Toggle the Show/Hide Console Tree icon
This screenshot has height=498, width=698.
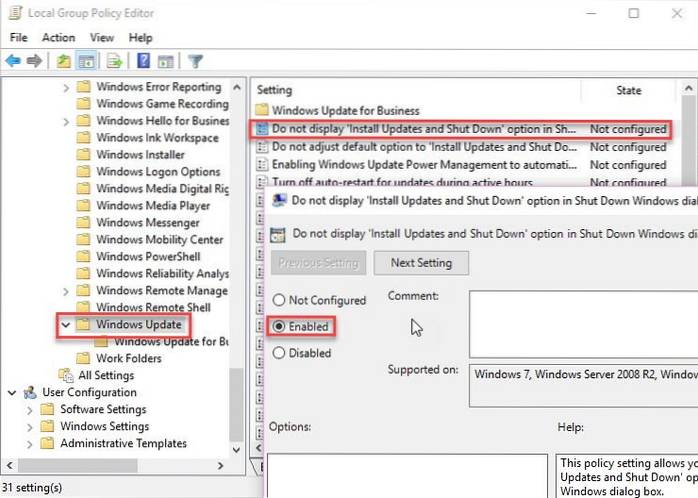[x=85, y=61]
